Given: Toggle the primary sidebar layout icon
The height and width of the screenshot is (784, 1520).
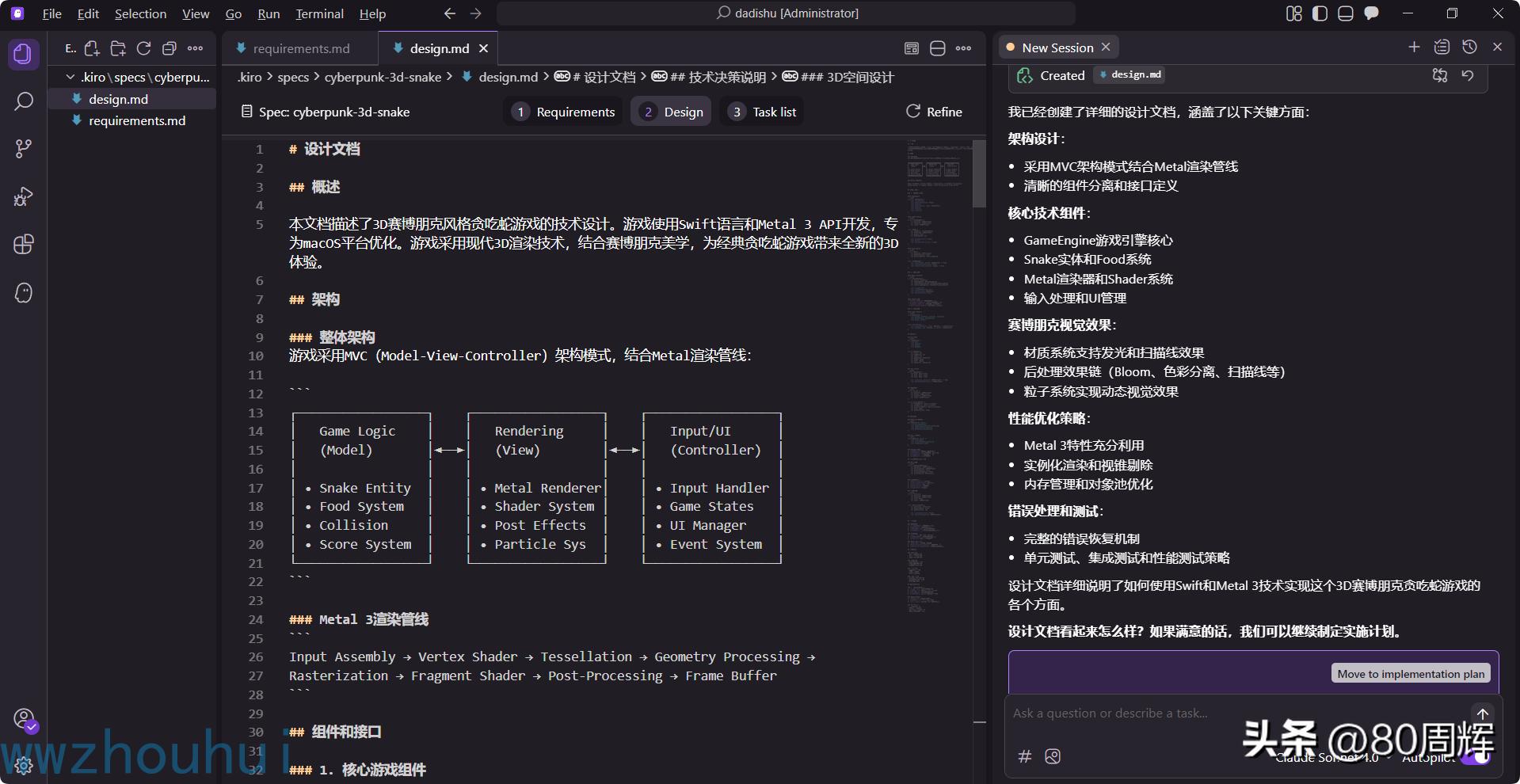Looking at the screenshot, I should pyautogui.click(x=1320, y=13).
